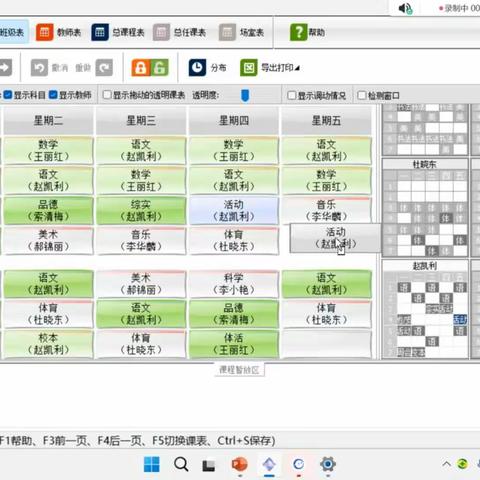Click the 星期二 column header
The image size is (480, 480).
48,121
